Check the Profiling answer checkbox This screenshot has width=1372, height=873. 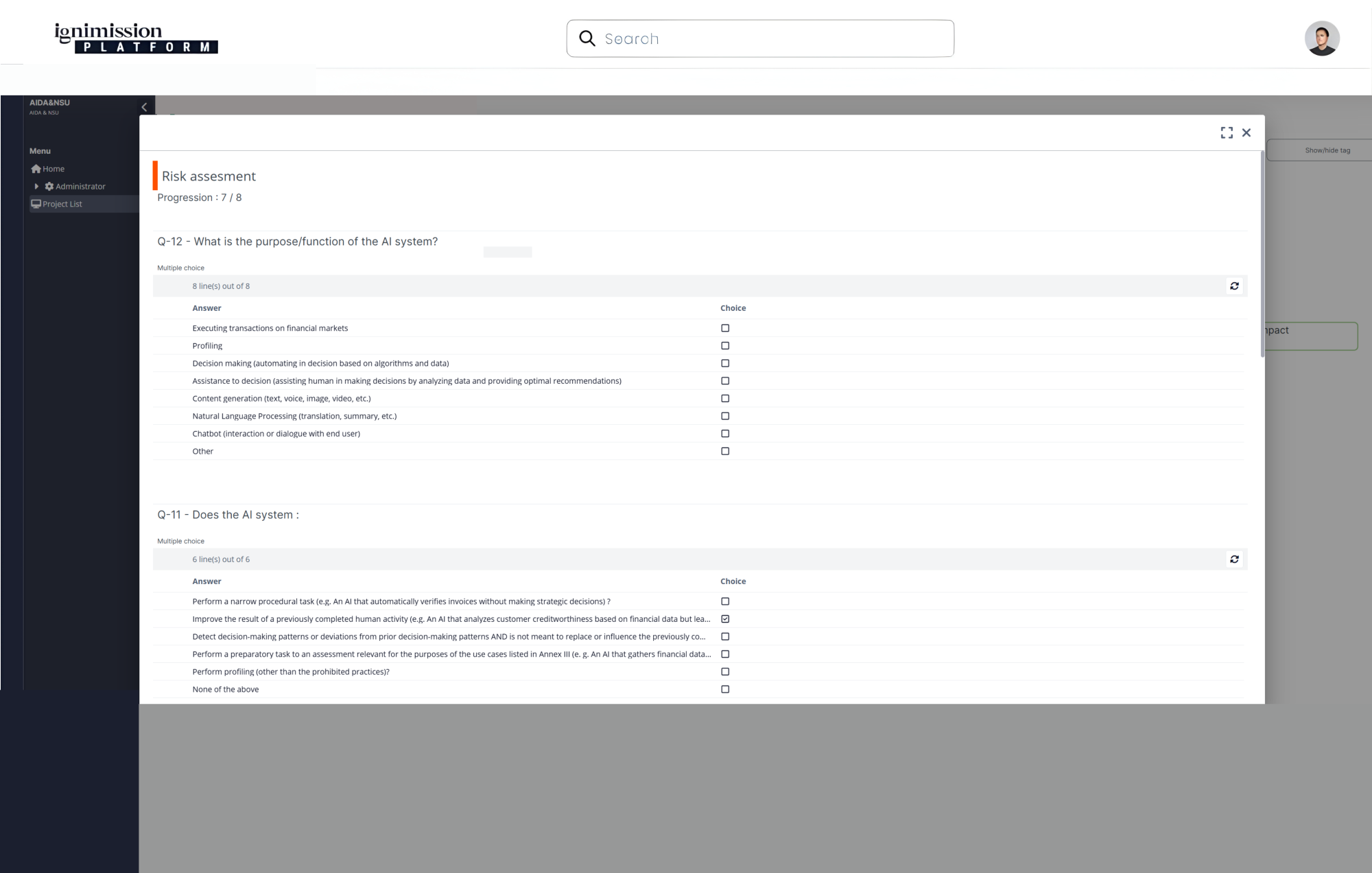tap(725, 346)
